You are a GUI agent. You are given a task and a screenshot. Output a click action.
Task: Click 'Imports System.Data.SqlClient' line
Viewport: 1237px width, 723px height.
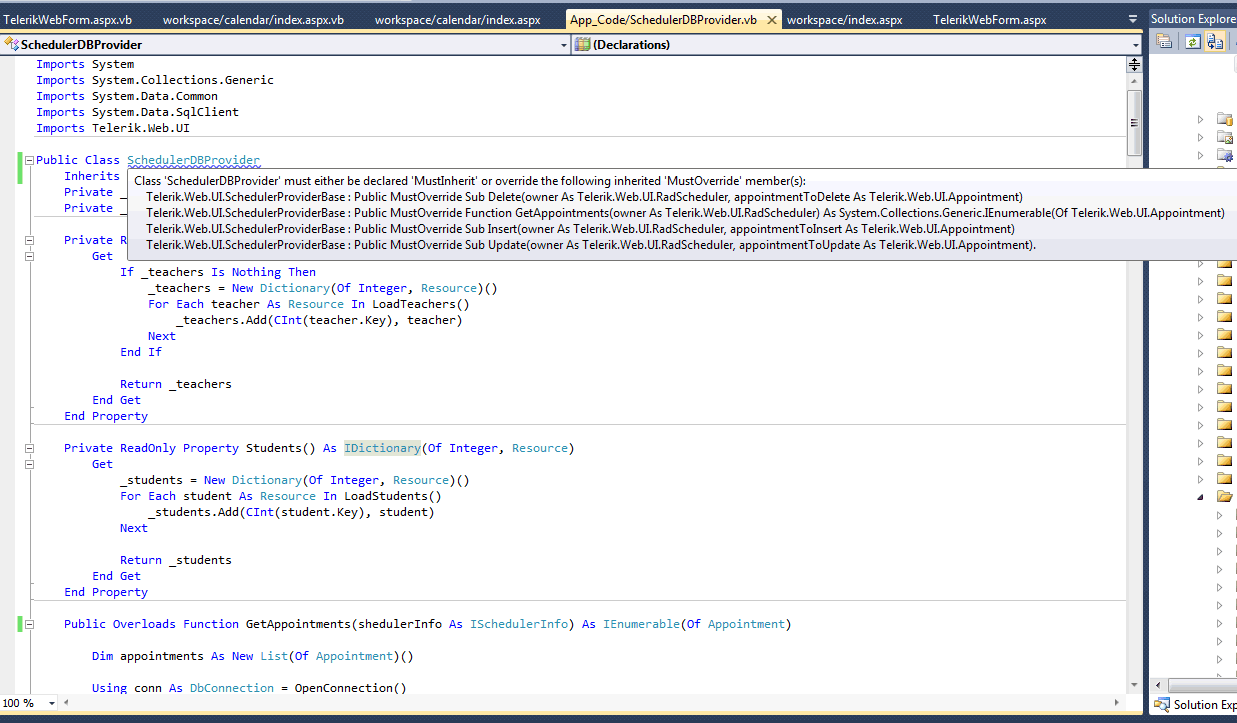click(x=137, y=112)
